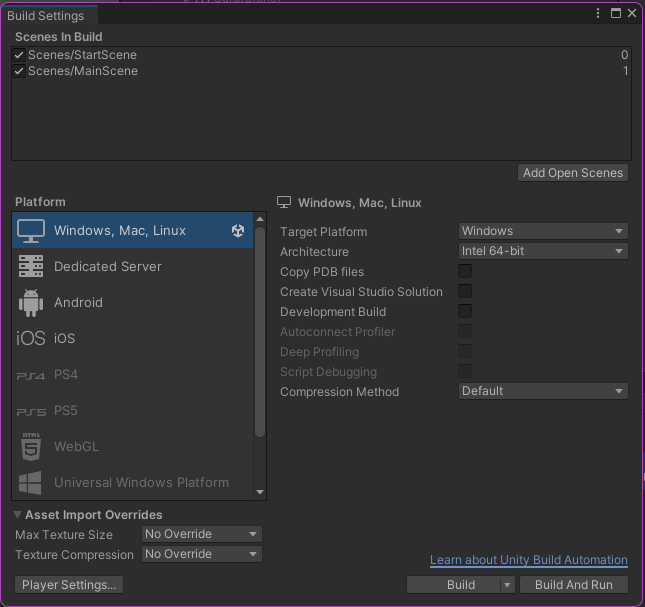Click the Platform heading
The height and width of the screenshot is (607, 645).
40,202
